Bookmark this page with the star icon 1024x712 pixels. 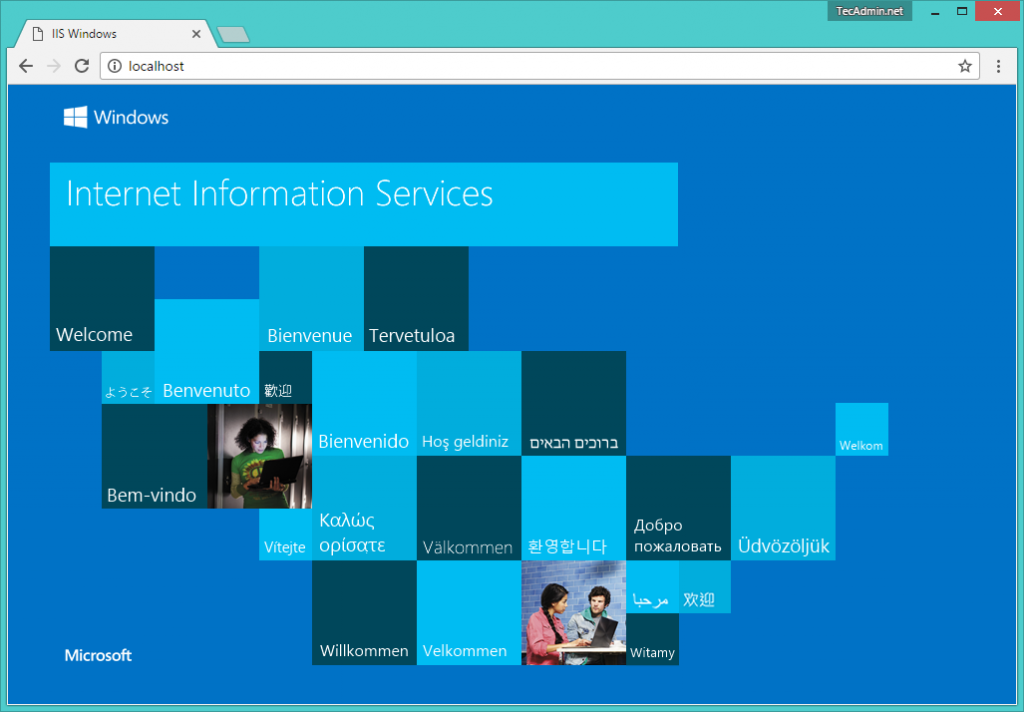coord(965,66)
